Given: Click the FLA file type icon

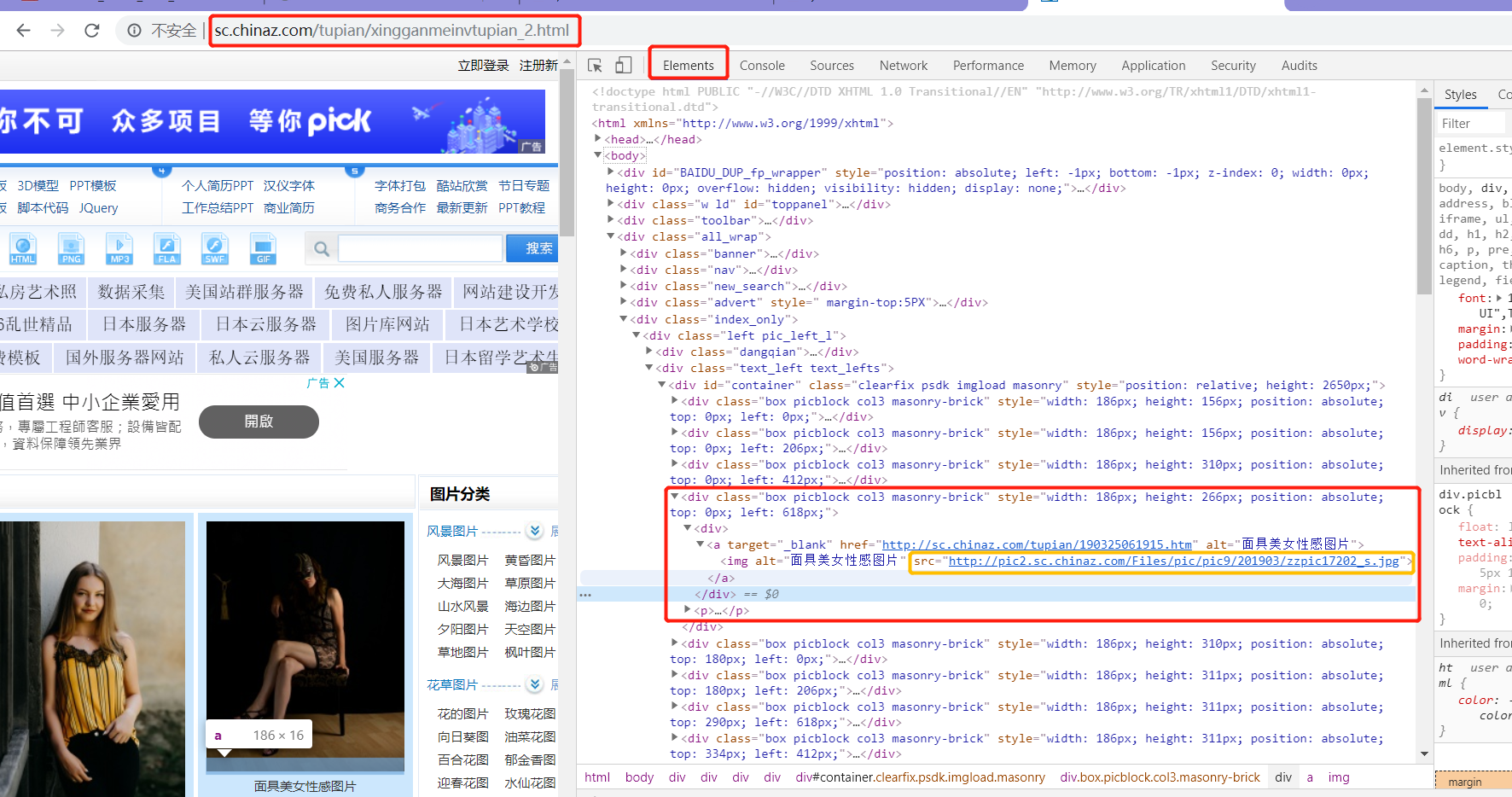Looking at the screenshot, I should click(x=167, y=249).
